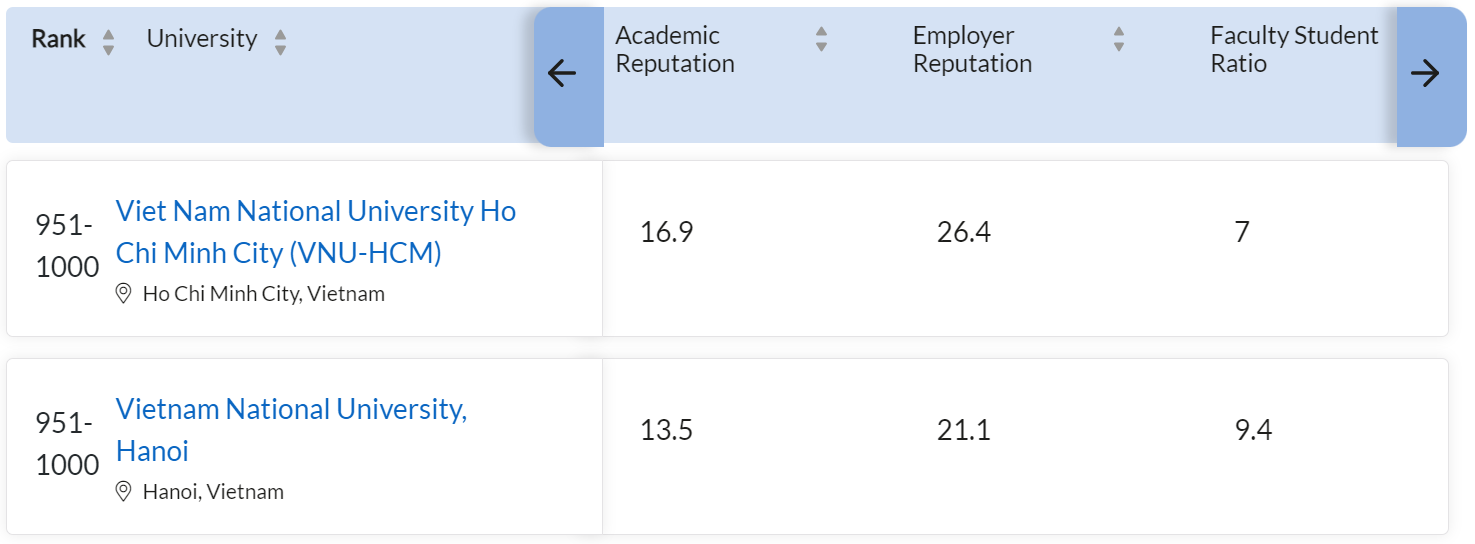Click the sort arrows beside Rank

108,42
